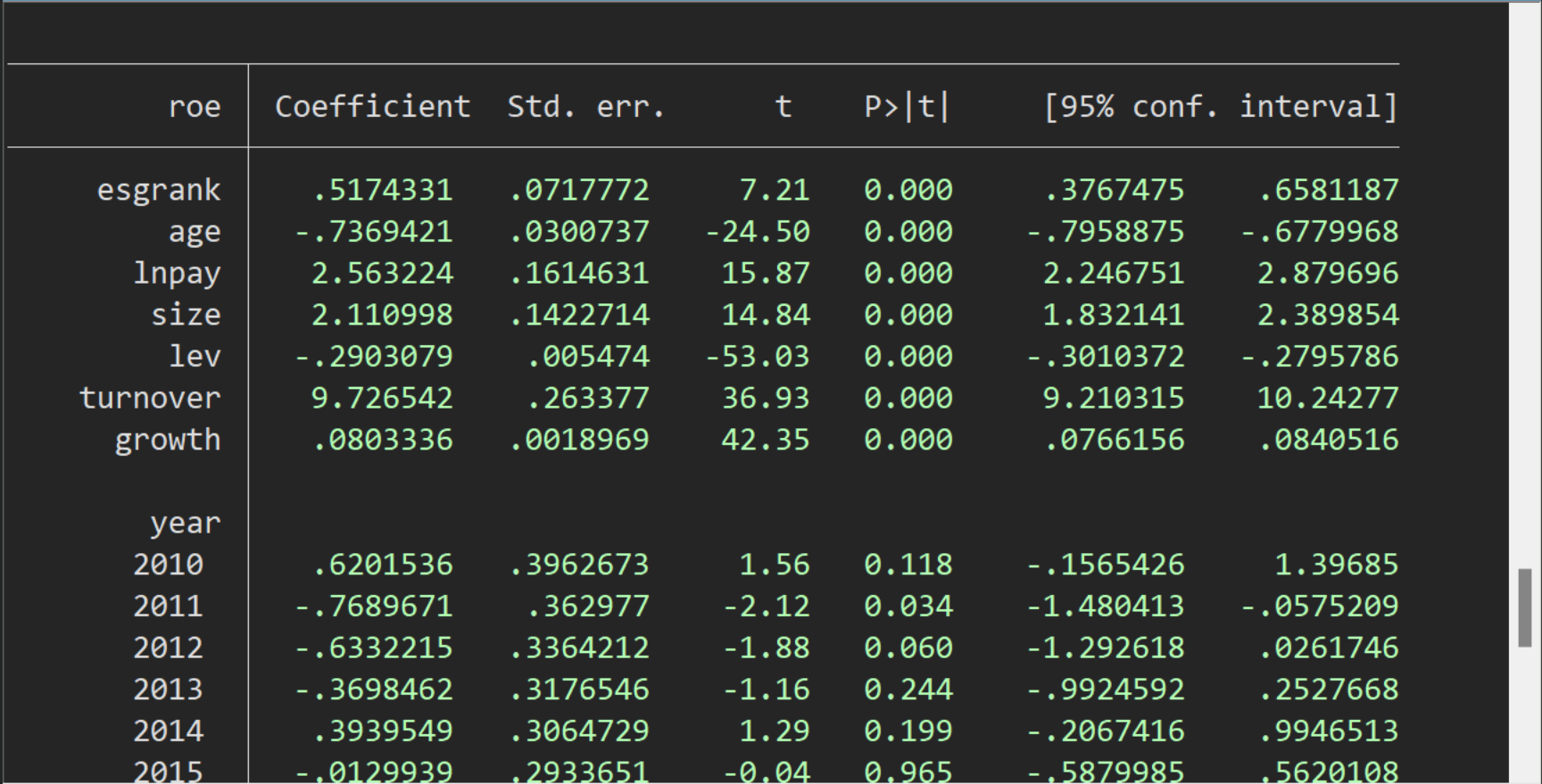Click the 2014 coefficient .3939549
Image resolution: width=1542 pixels, height=784 pixels.
pyautogui.click(x=382, y=731)
